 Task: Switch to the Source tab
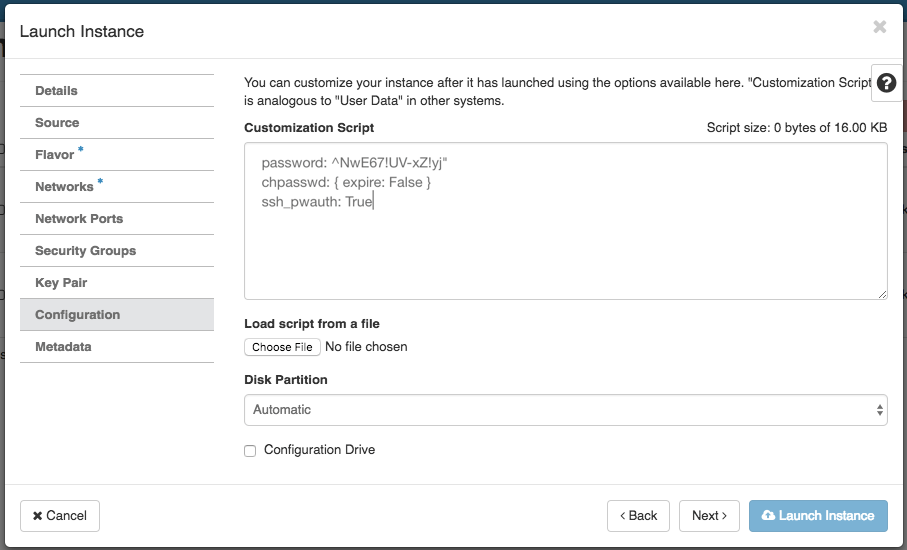point(117,123)
